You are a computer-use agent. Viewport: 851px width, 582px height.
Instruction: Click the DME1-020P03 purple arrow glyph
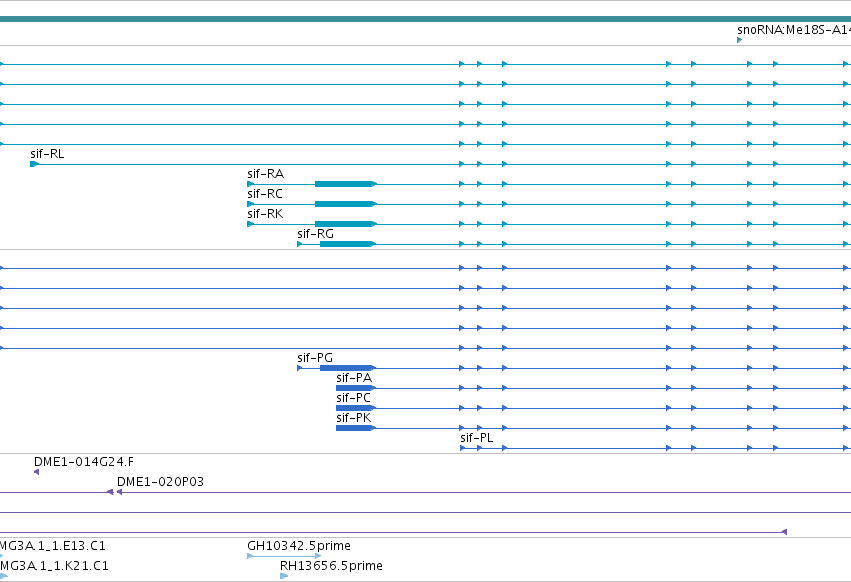point(119,492)
